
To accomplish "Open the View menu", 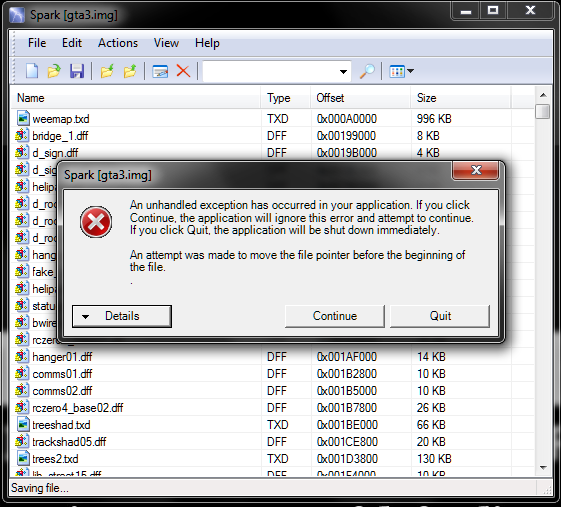I will (x=166, y=43).
